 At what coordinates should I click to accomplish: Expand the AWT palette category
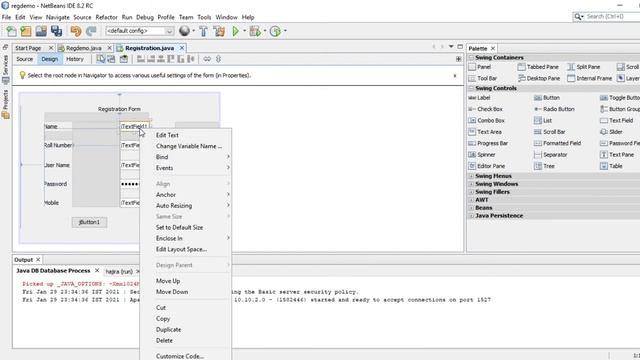(471, 200)
